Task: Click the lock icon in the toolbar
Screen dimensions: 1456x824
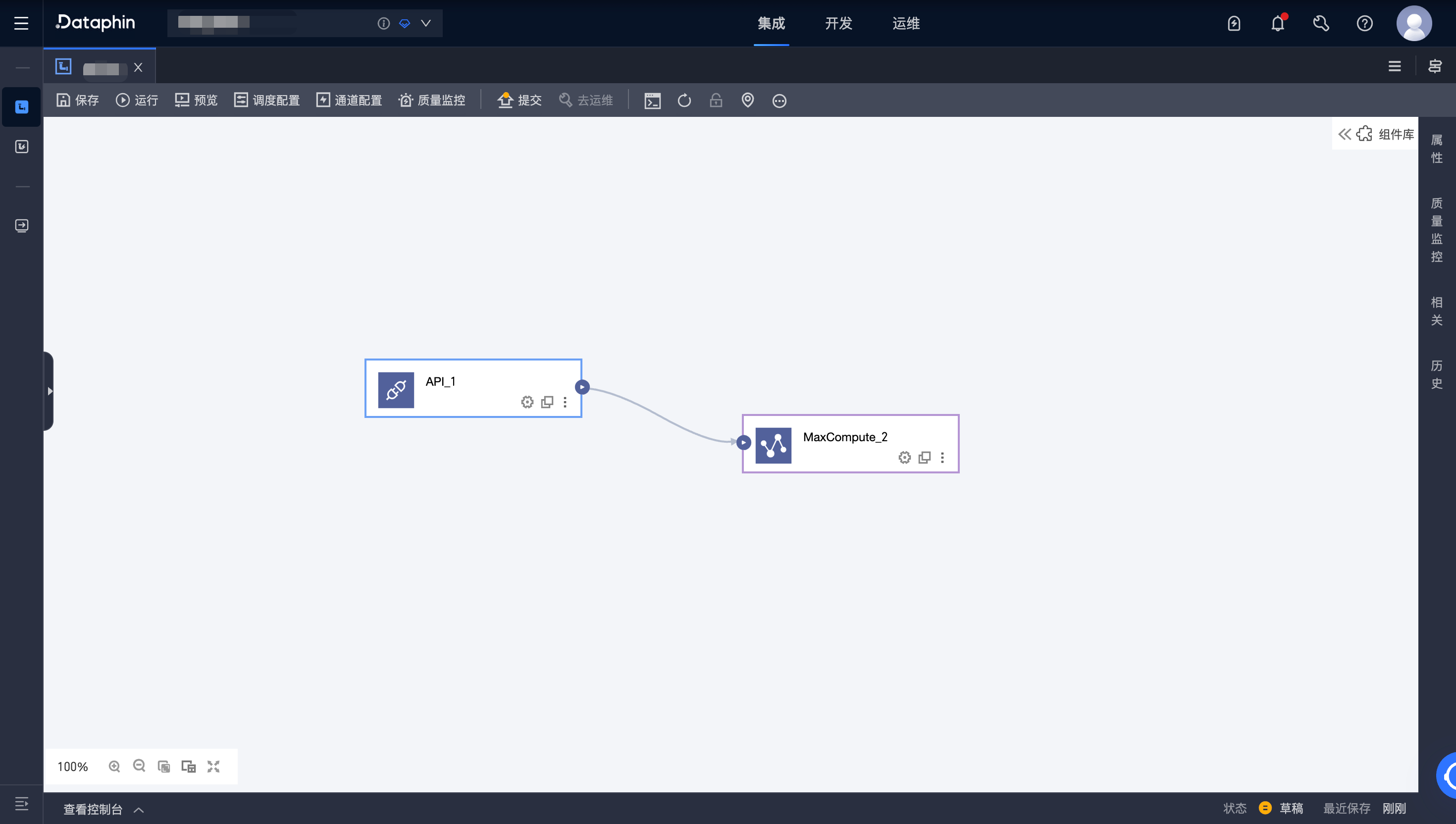Action: [716, 100]
